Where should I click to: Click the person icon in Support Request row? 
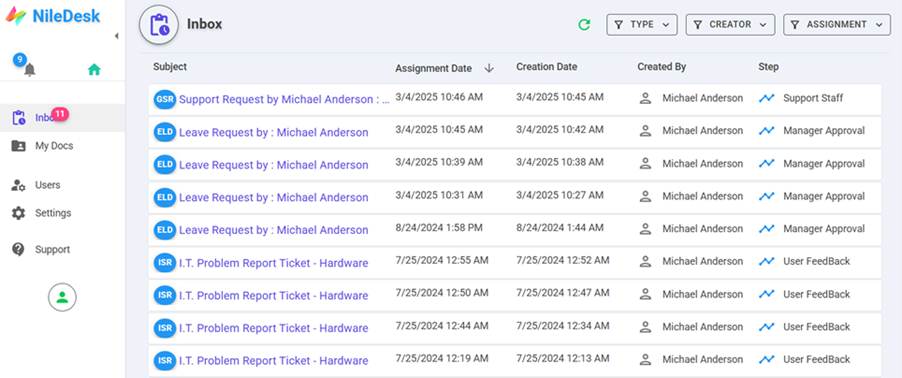tap(645, 98)
